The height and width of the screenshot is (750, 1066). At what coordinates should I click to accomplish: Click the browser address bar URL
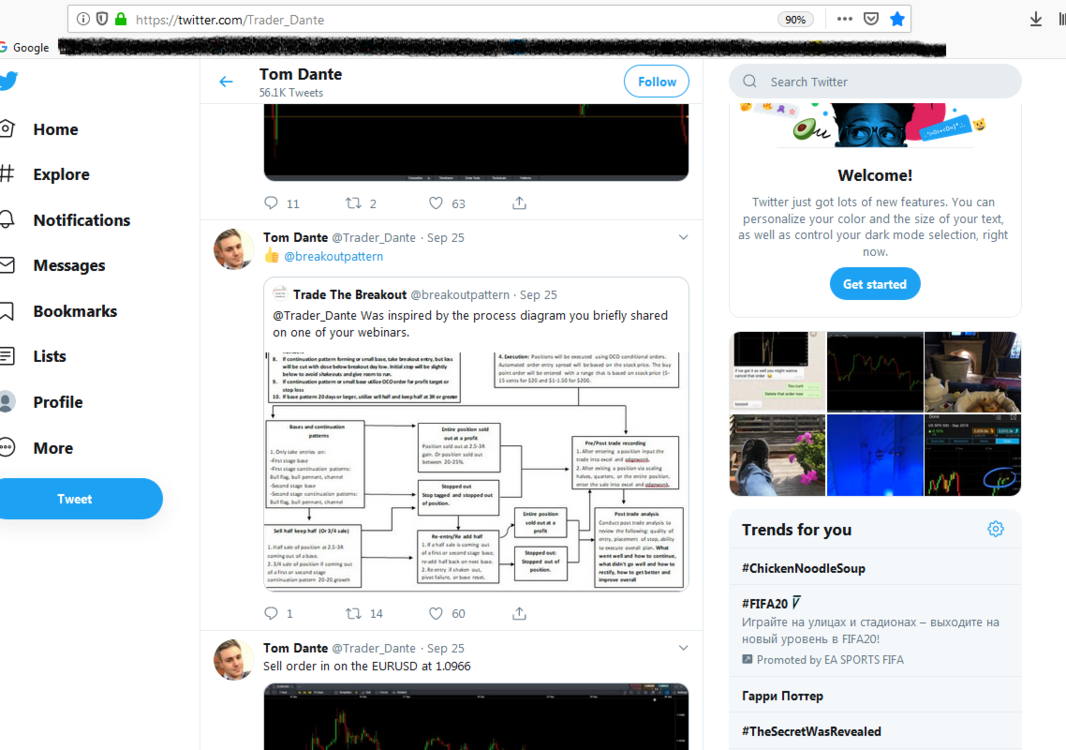click(230, 20)
